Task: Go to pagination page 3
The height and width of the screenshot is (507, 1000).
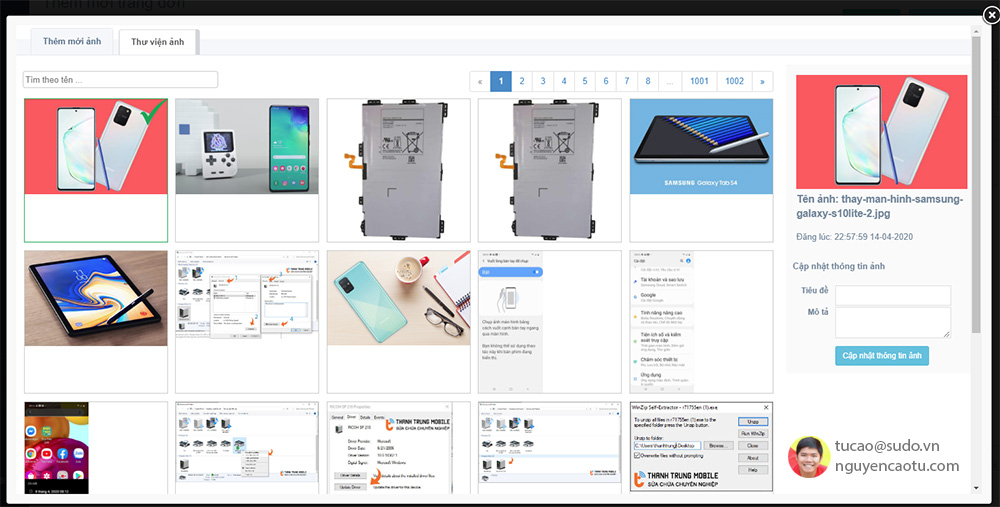Action: pyautogui.click(x=543, y=81)
